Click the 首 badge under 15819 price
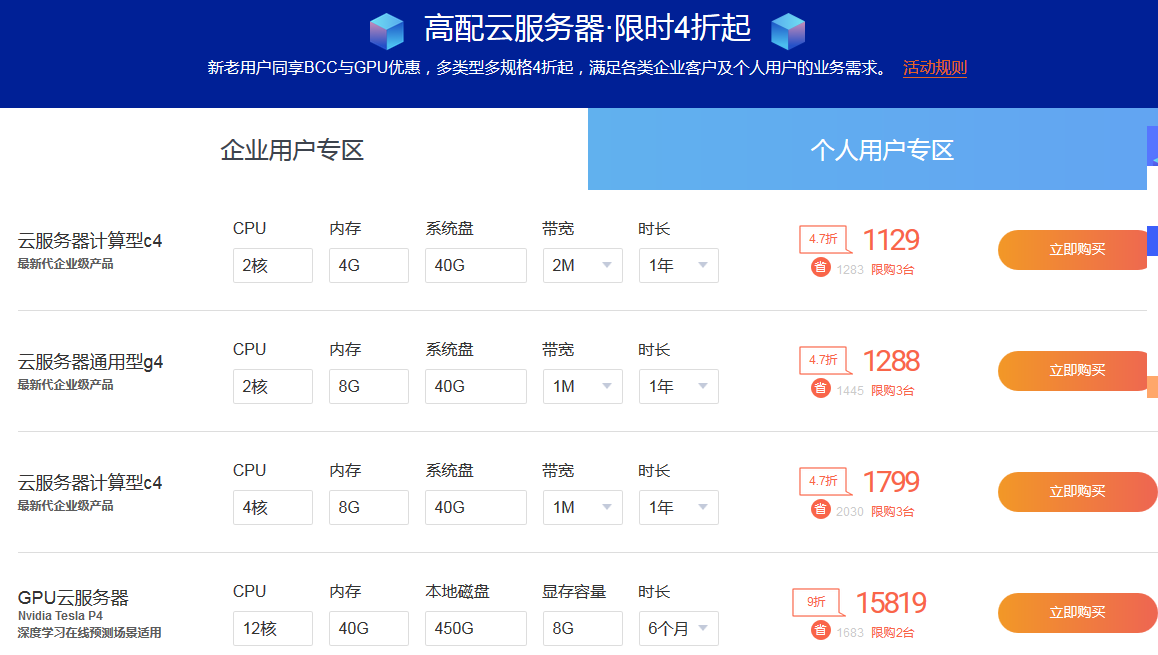The height and width of the screenshot is (655, 1158). 820,631
